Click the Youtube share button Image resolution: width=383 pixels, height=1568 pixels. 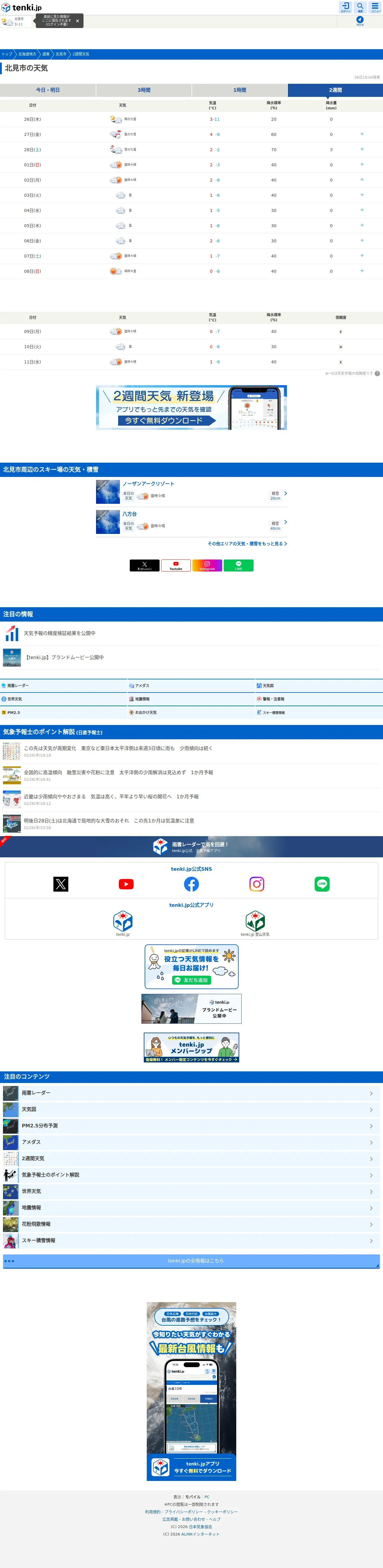(176, 565)
